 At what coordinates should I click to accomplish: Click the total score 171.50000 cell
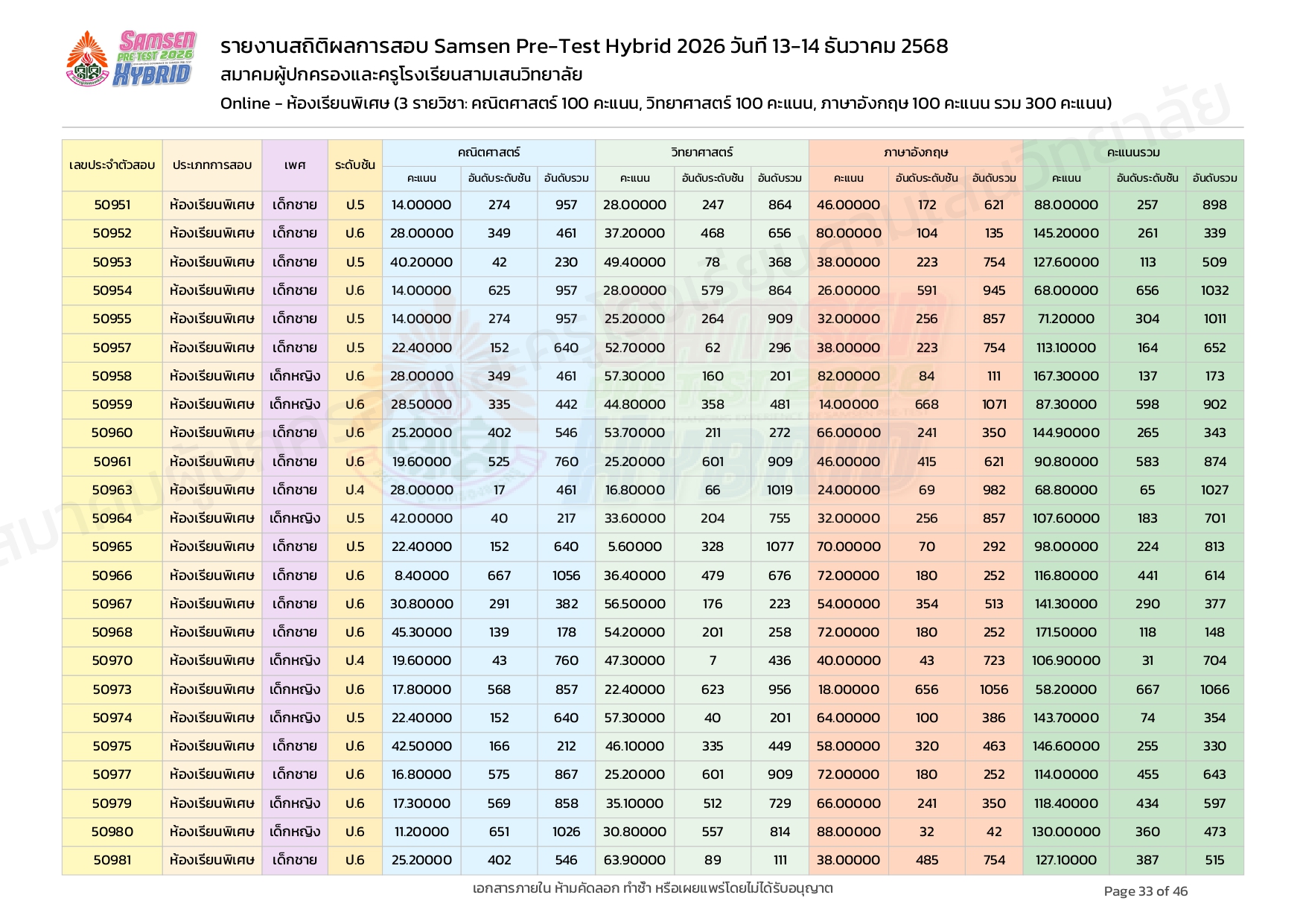coord(1065,632)
